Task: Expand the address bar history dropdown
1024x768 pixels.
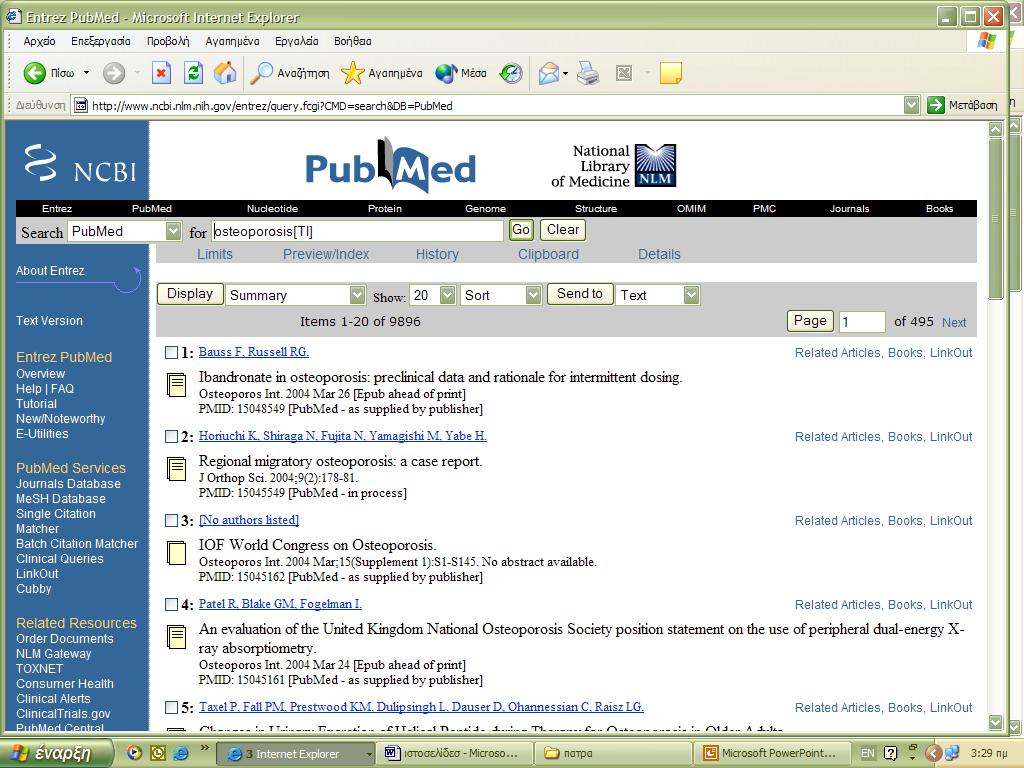Action: (912, 105)
